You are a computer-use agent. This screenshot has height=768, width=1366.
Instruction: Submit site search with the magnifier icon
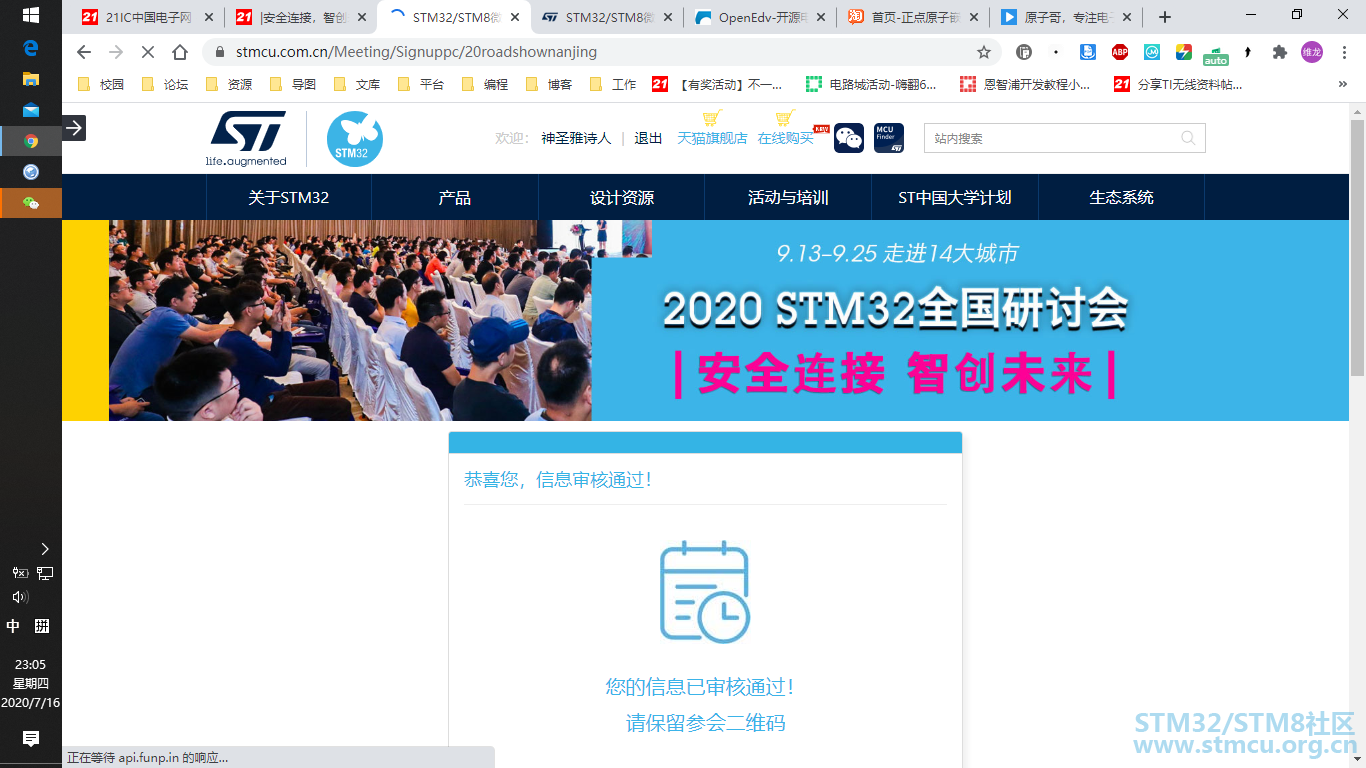pyautogui.click(x=1188, y=138)
